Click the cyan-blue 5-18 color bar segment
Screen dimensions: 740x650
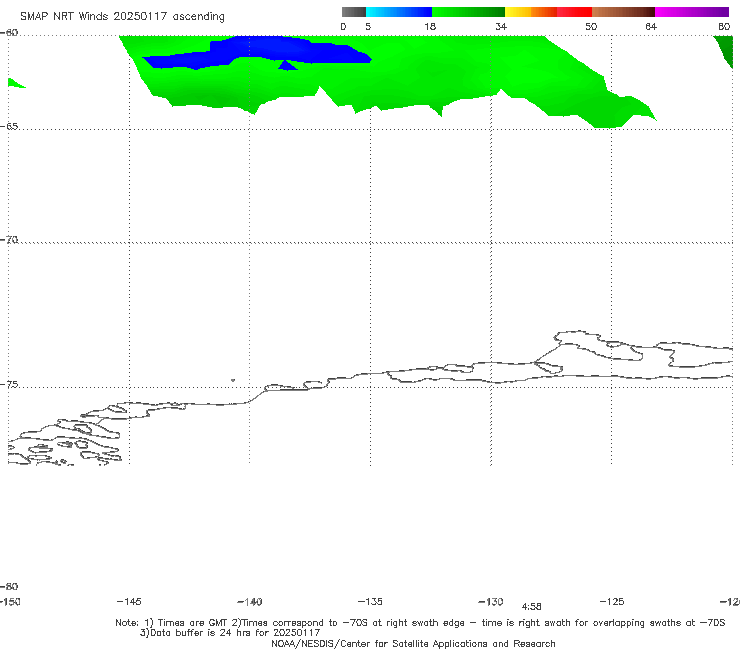pyautogui.click(x=399, y=12)
